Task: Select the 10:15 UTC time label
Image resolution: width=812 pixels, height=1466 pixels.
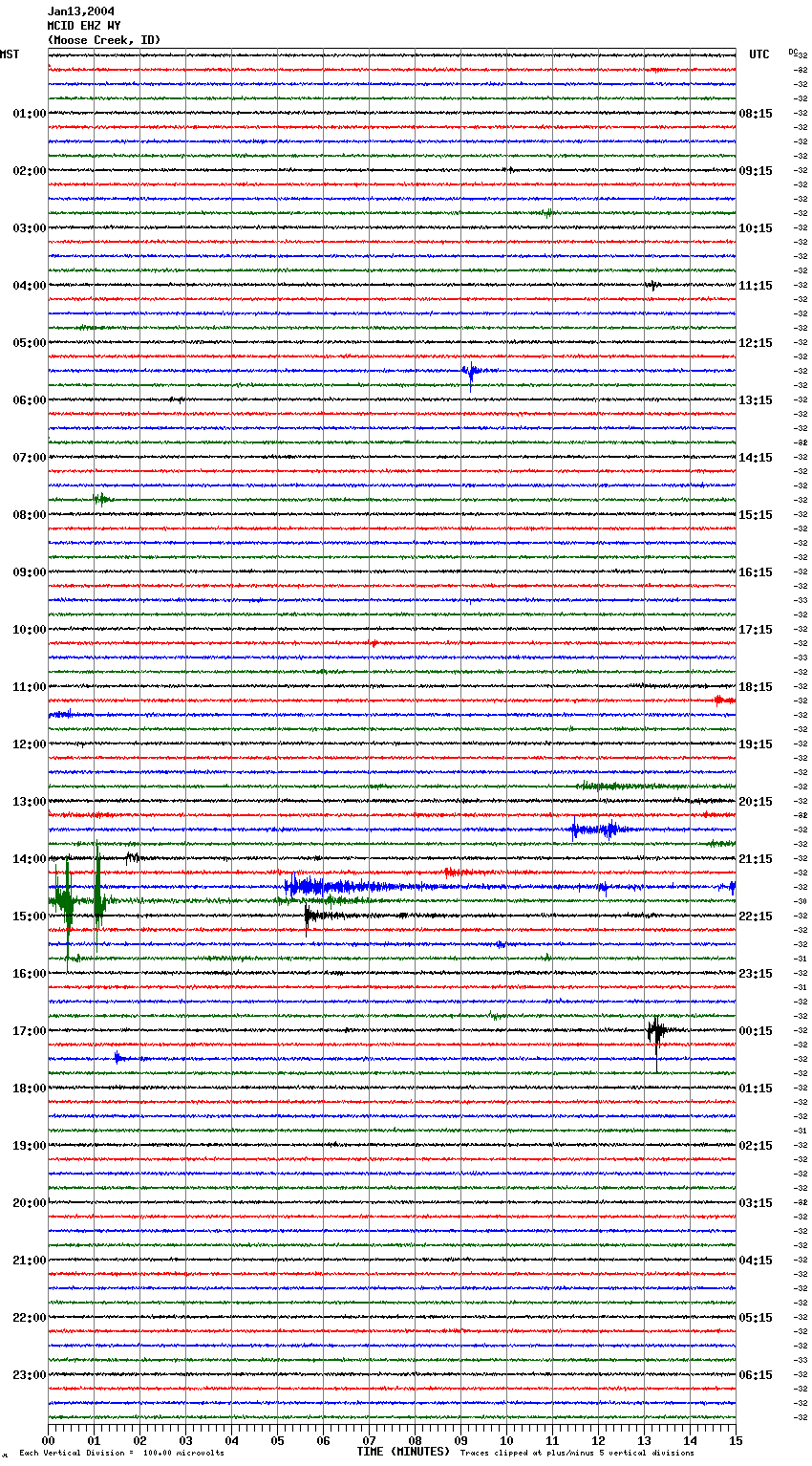Action: click(x=756, y=228)
